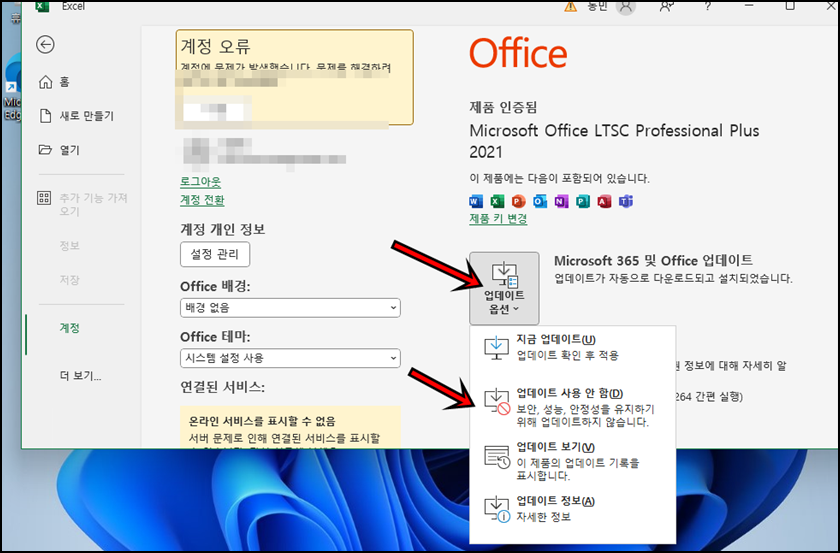Click the 업데이트 옵션 dropdown button

(x=504, y=288)
